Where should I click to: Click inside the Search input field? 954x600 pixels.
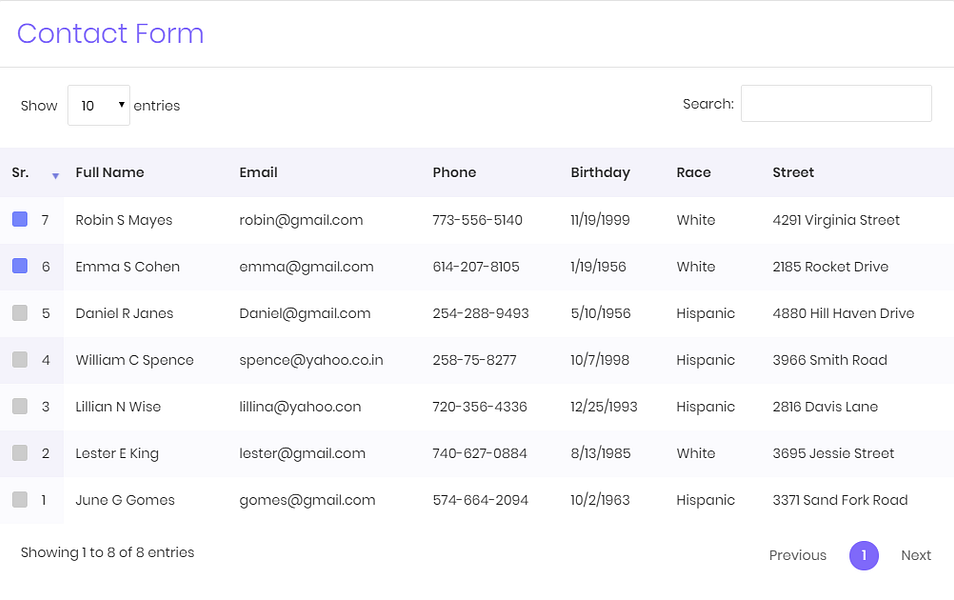coord(836,103)
